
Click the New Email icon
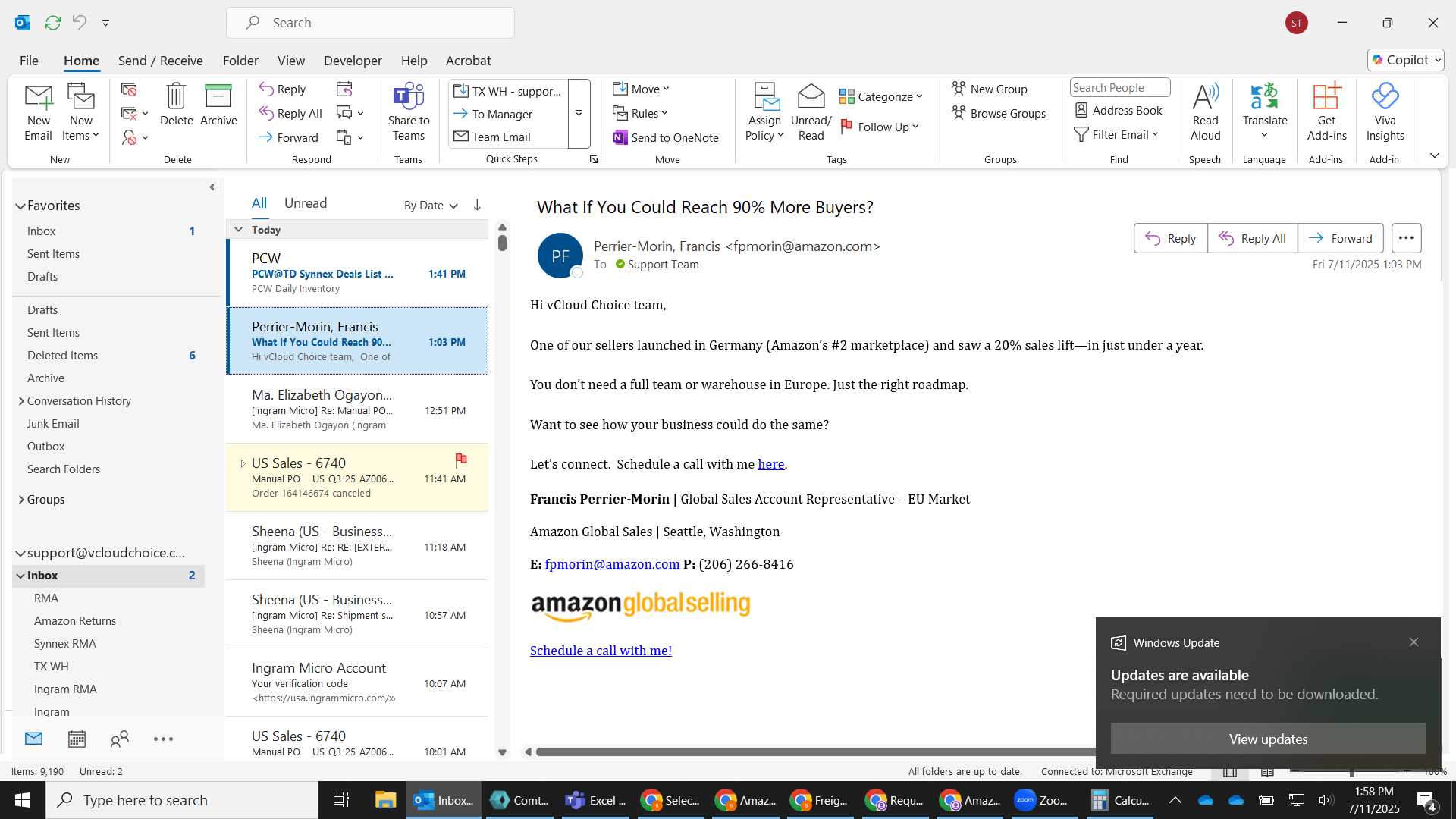pyautogui.click(x=38, y=97)
